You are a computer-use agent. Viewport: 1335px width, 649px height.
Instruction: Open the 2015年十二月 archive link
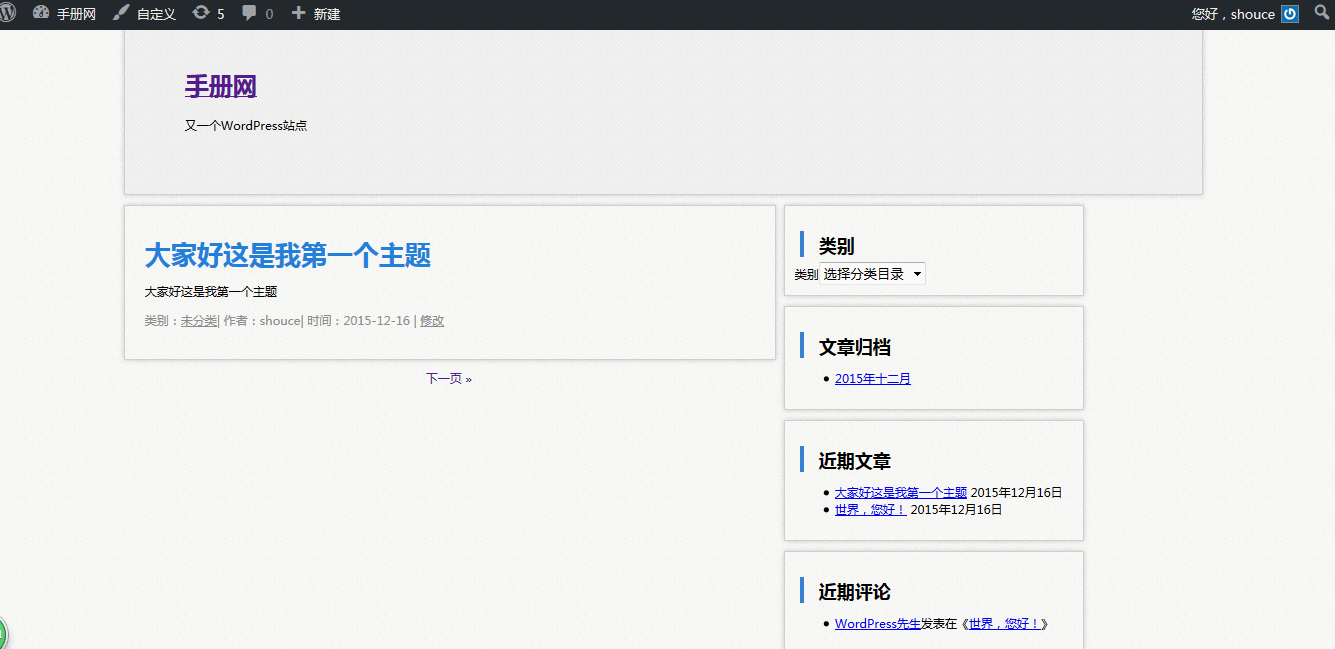click(x=872, y=379)
